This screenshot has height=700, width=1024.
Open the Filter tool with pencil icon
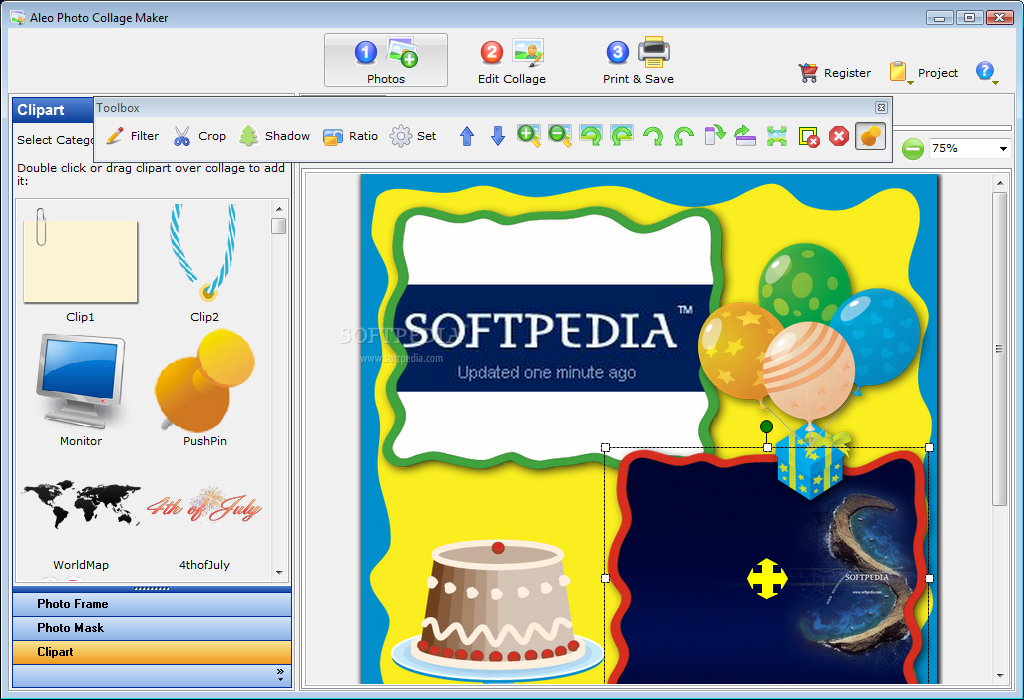133,136
